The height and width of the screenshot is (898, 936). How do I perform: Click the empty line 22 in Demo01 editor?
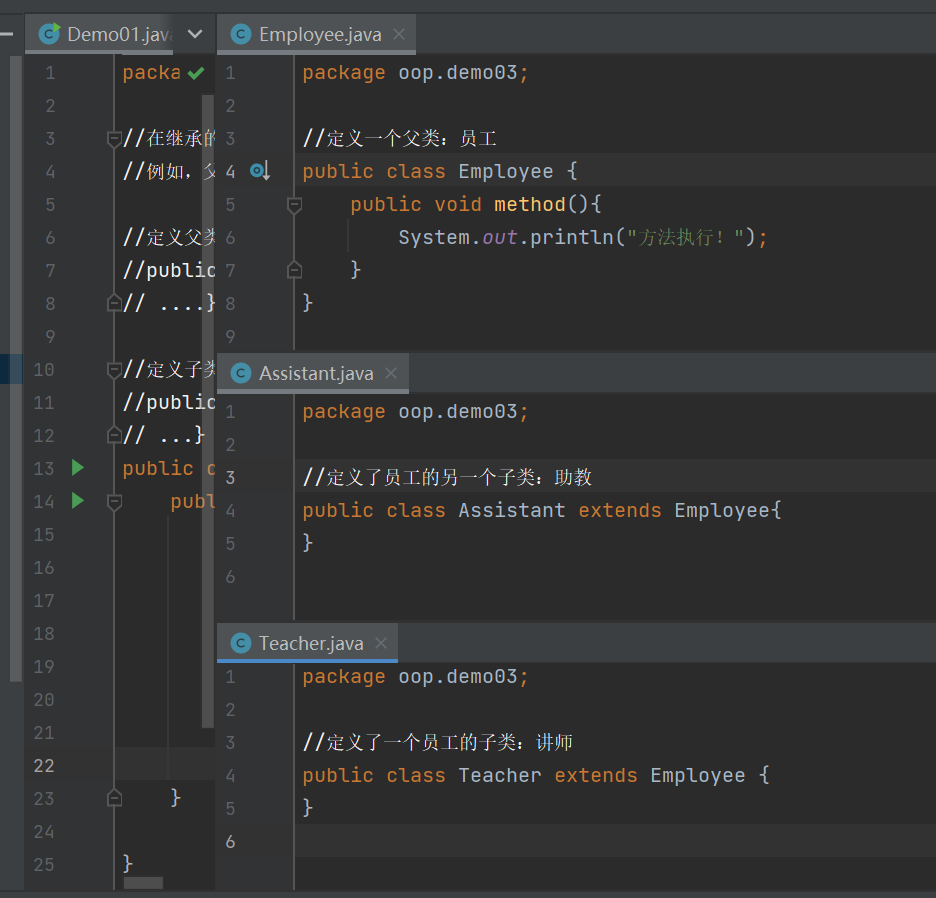point(165,764)
